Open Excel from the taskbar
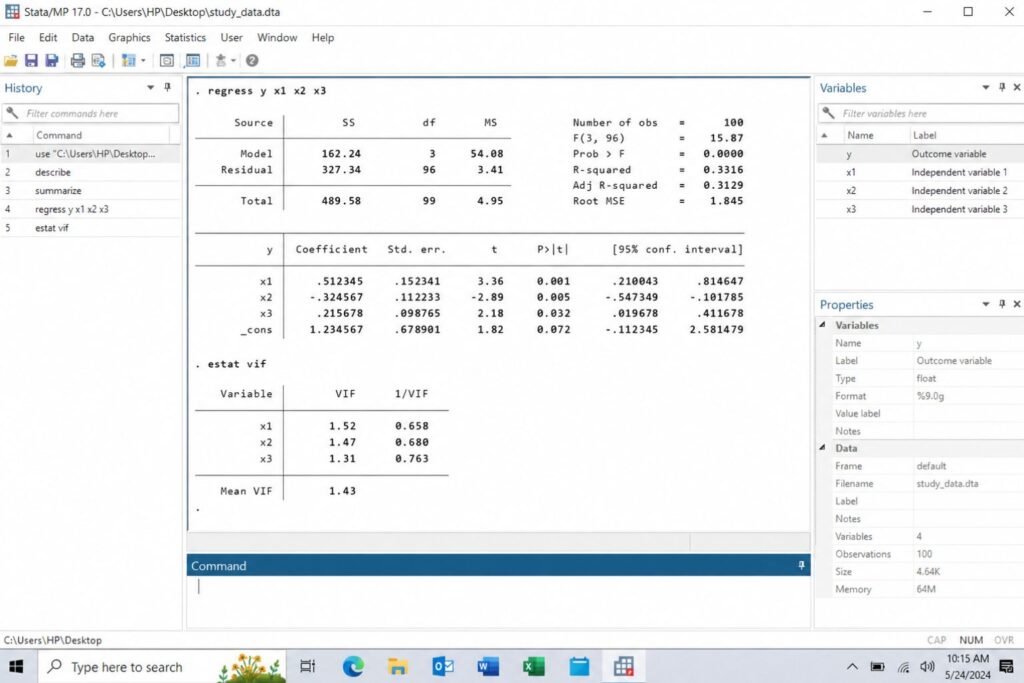Screen dimensions: 1024x683 point(534,667)
